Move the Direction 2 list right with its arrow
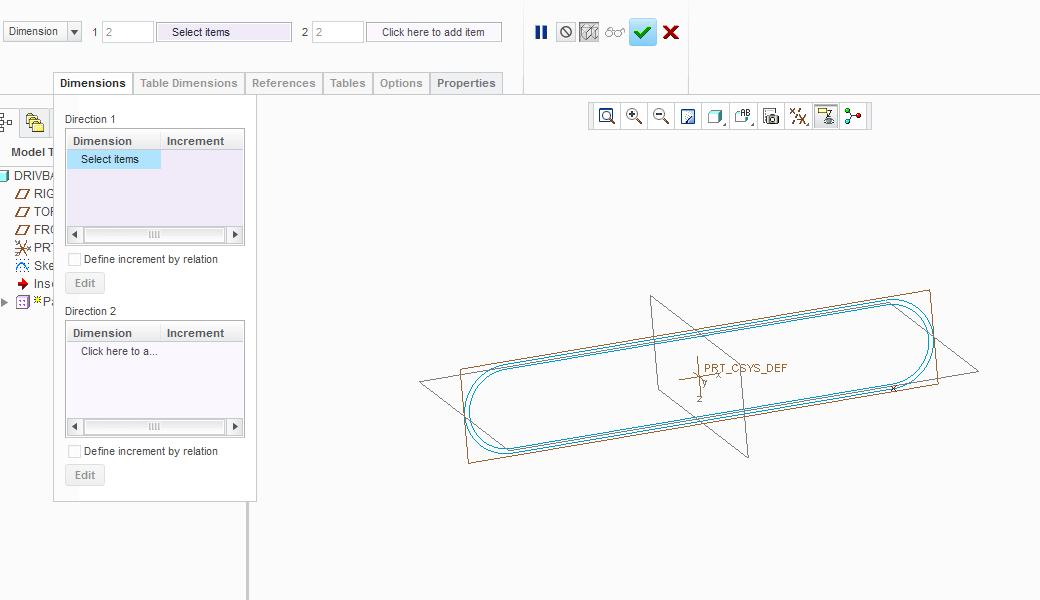Screen dimensions: 1040x600 coord(235,427)
